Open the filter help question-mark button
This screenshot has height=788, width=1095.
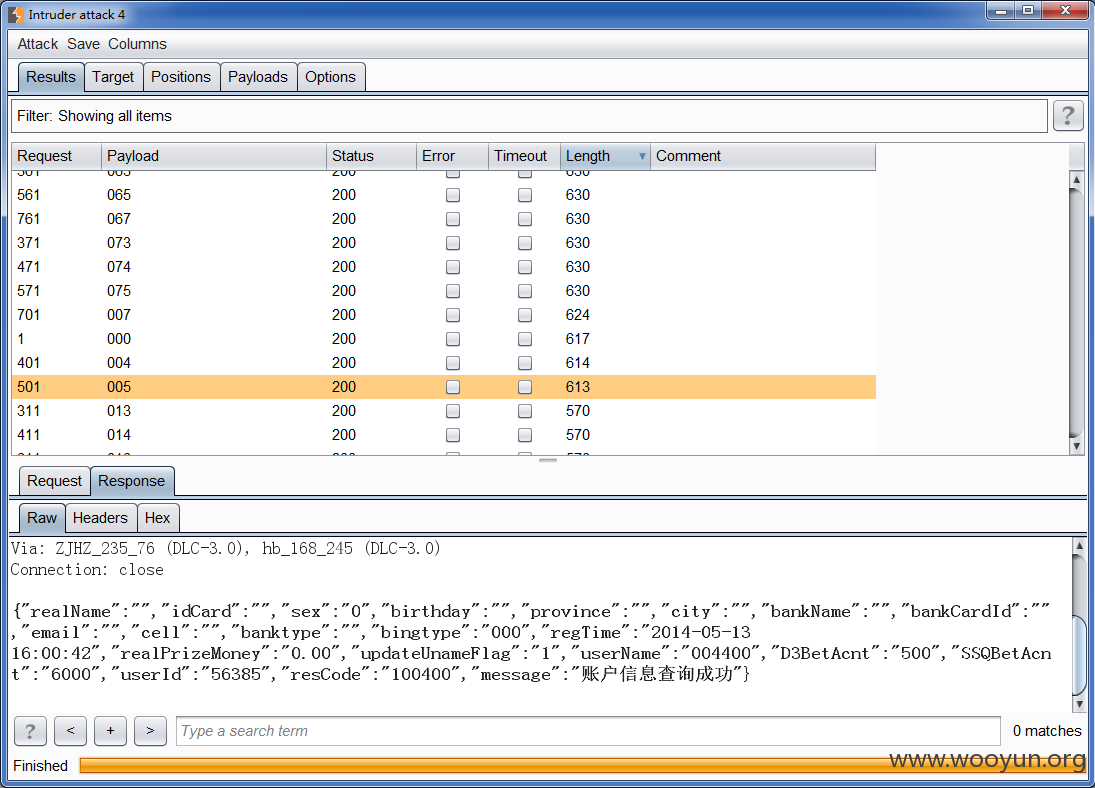1068,116
